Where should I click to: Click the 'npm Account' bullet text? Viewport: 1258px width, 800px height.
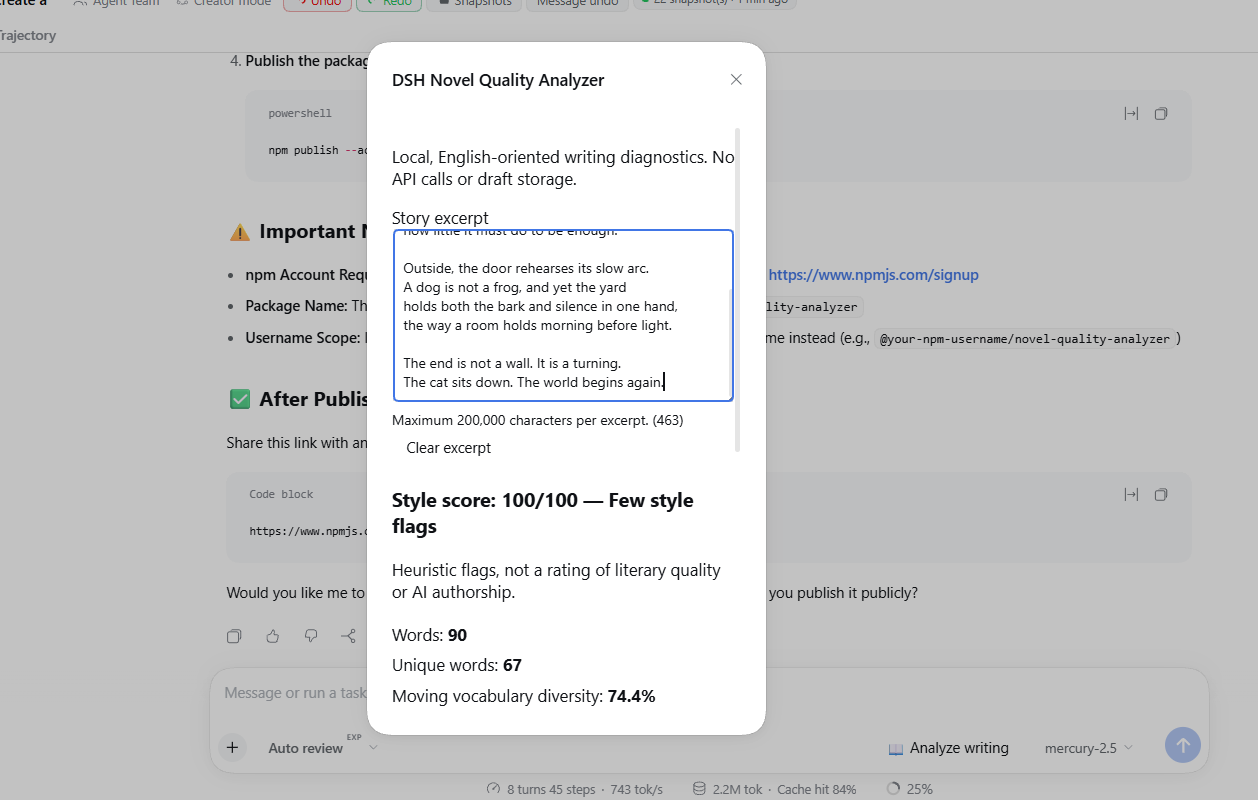coord(305,275)
